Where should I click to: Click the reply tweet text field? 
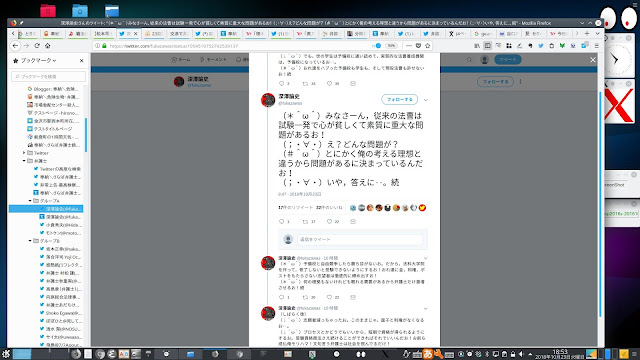tap(360, 239)
